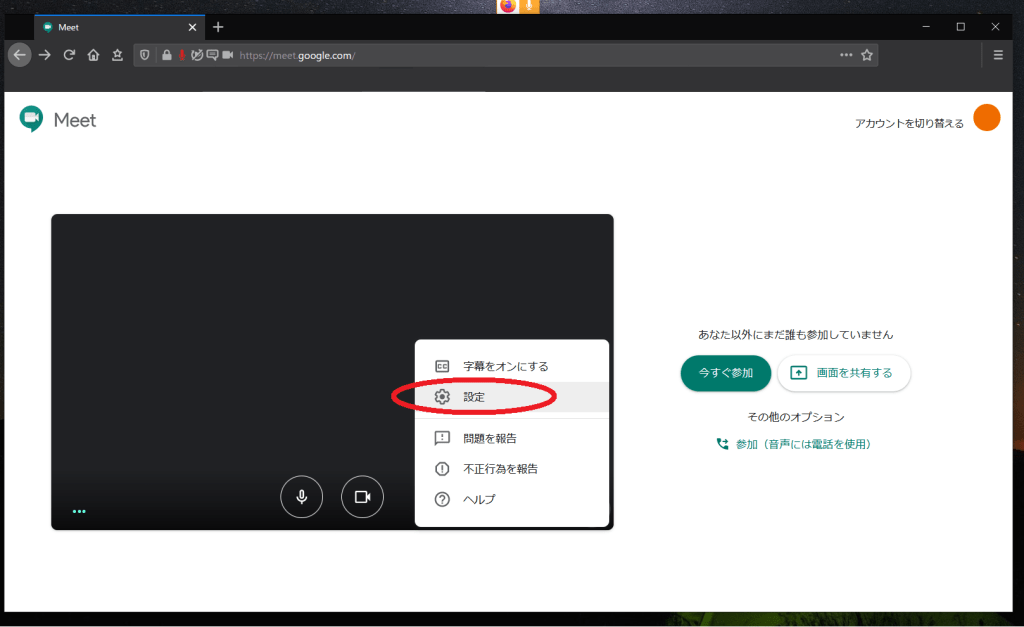Choose 不正行為を報告 menu item

pyautogui.click(x=512, y=469)
